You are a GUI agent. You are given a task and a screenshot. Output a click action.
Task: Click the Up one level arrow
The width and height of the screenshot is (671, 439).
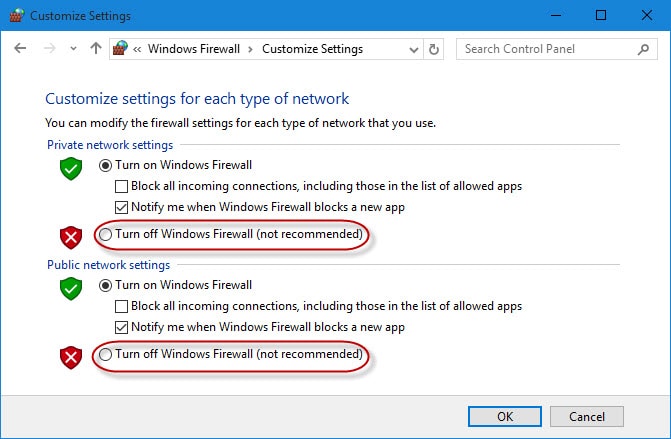[95, 48]
